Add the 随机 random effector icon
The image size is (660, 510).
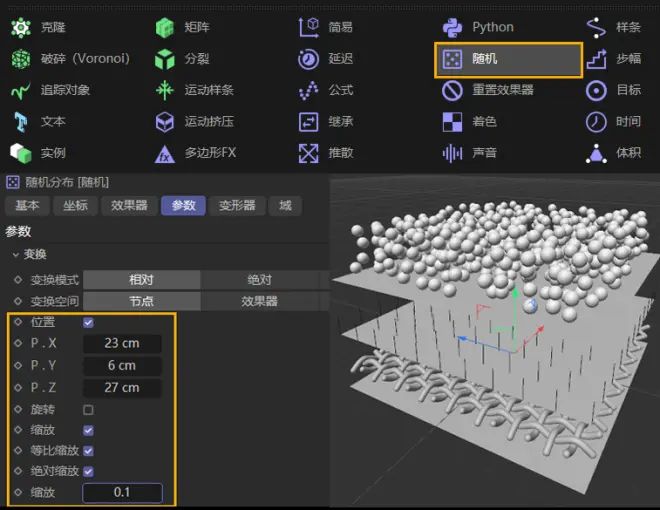tap(452, 59)
